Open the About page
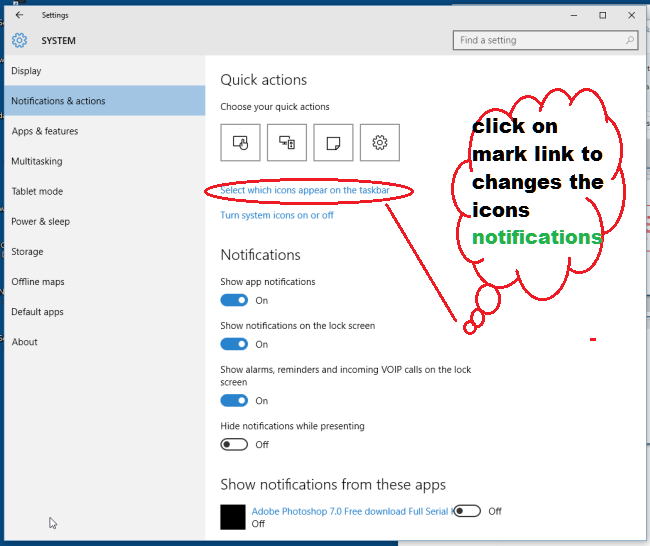 click(x=104, y=342)
